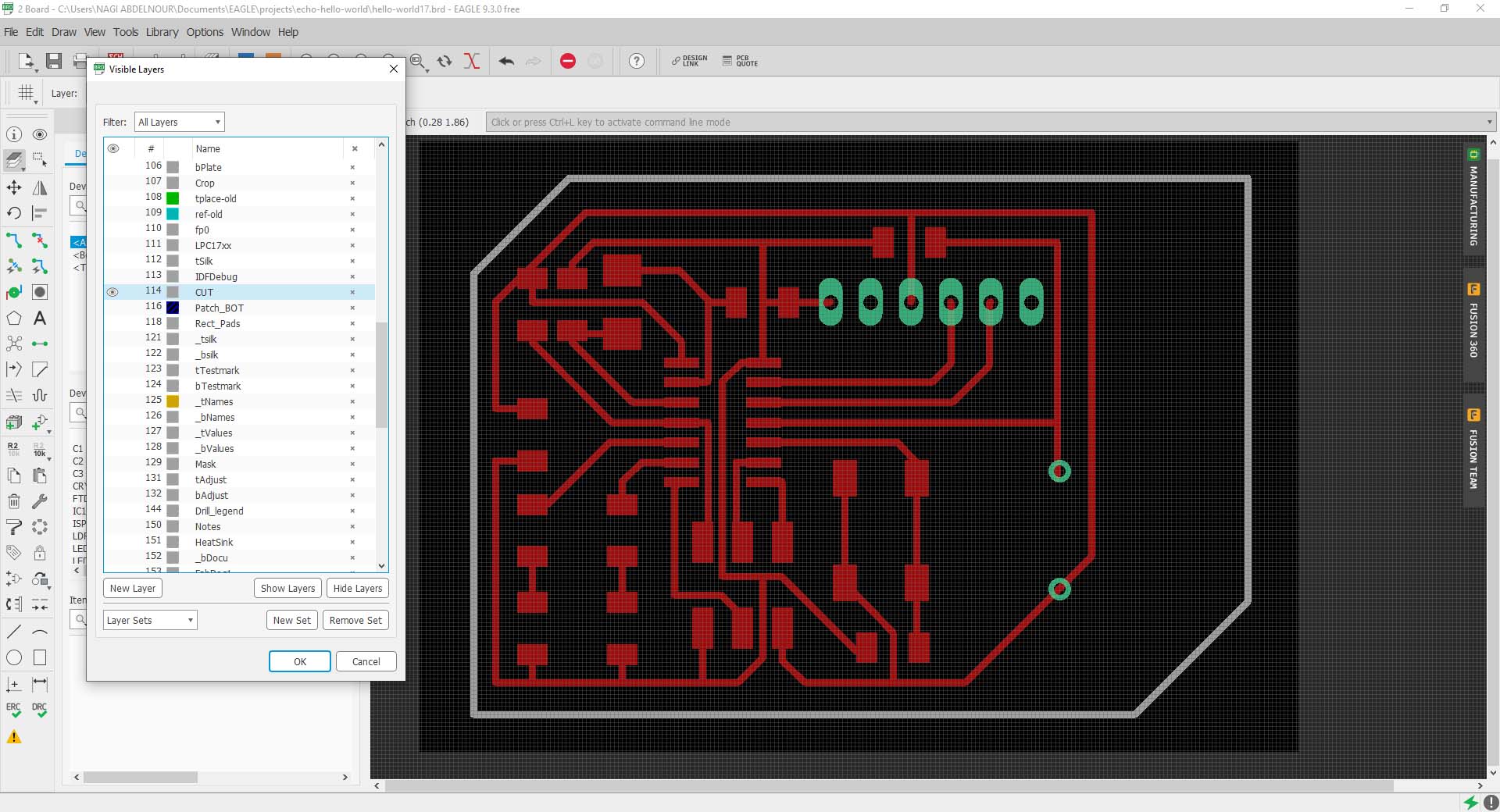Toggle visibility cell of tplace-old layer
The height and width of the screenshot is (812, 1500).
click(113, 198)
